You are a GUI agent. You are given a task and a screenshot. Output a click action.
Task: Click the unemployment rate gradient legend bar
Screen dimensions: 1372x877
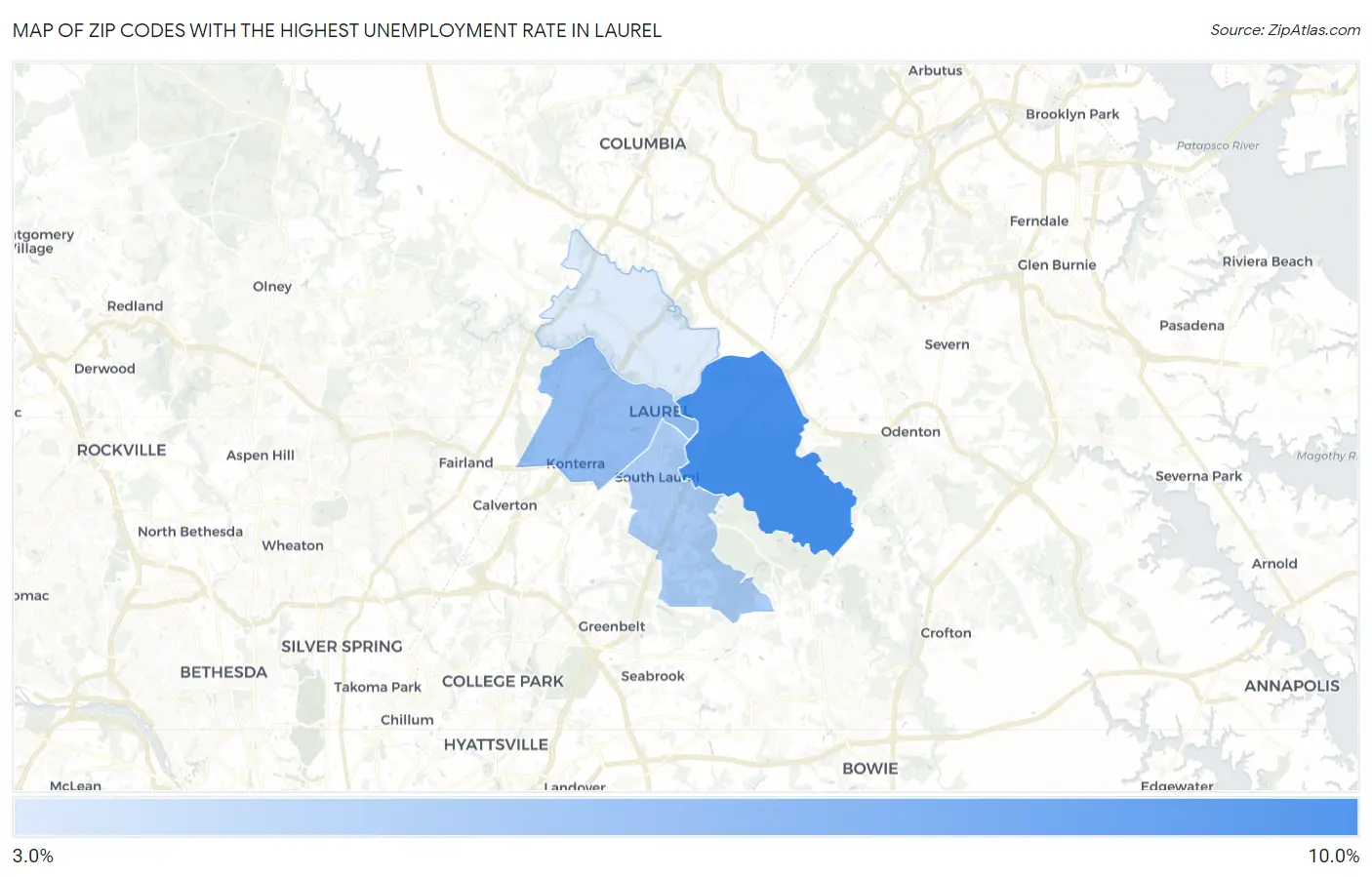[685, 817]
